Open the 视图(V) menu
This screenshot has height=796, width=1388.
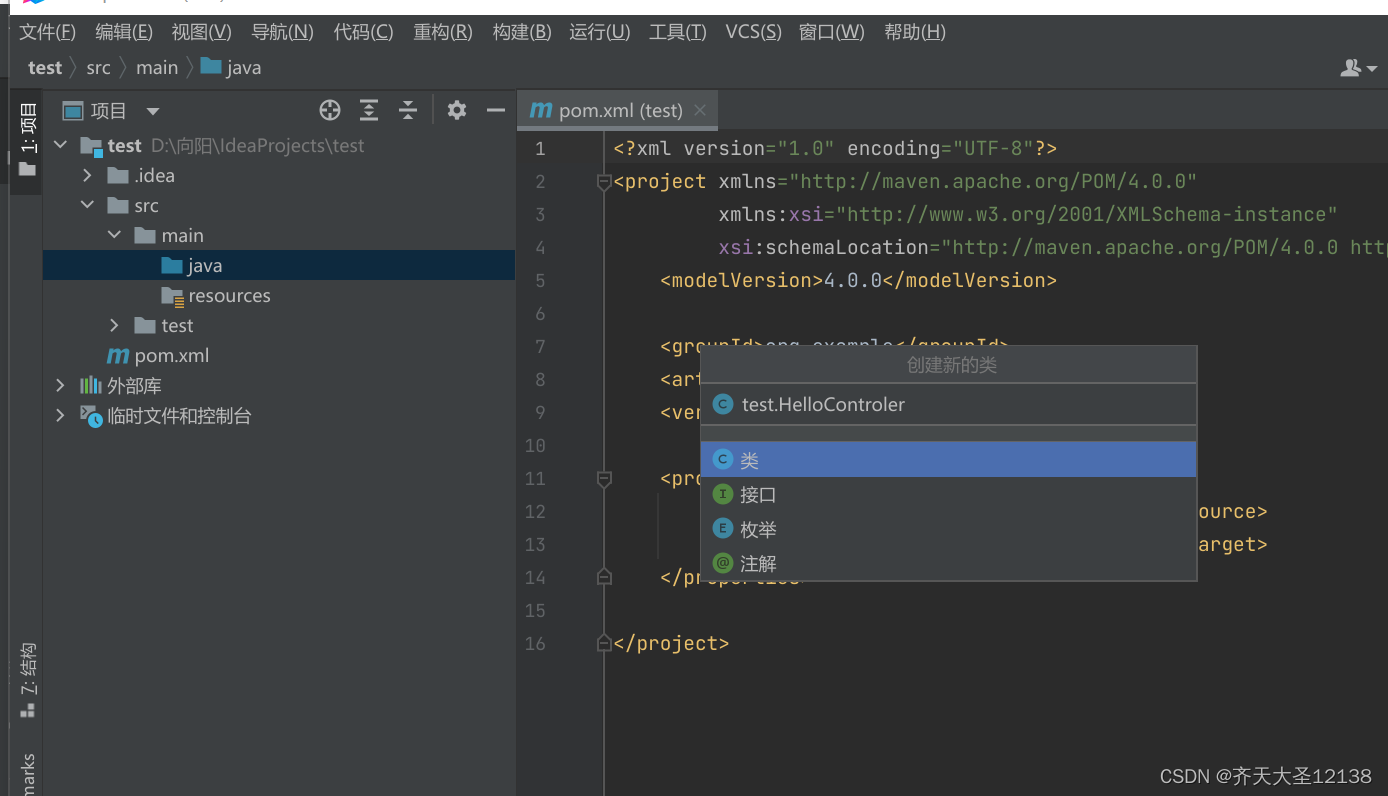click(x=201, y=32)
